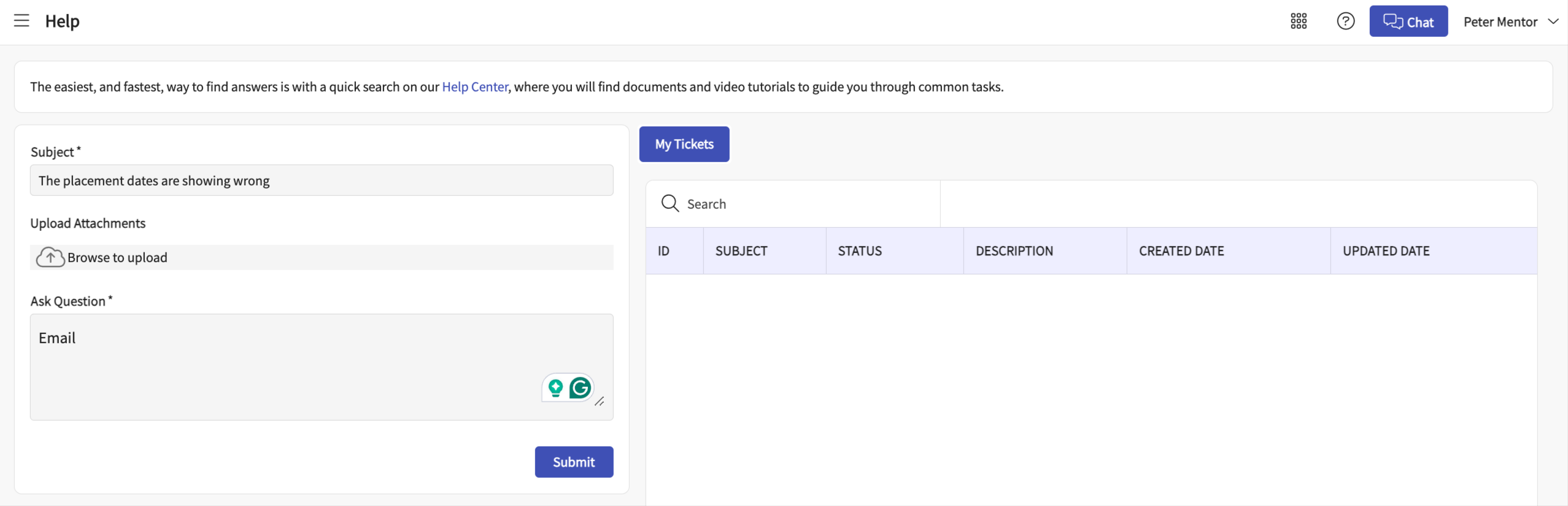Sort by the STATUS column header
Image resolution: width=1568 pixels, height=506 pixels.
(x=859, y=251)
